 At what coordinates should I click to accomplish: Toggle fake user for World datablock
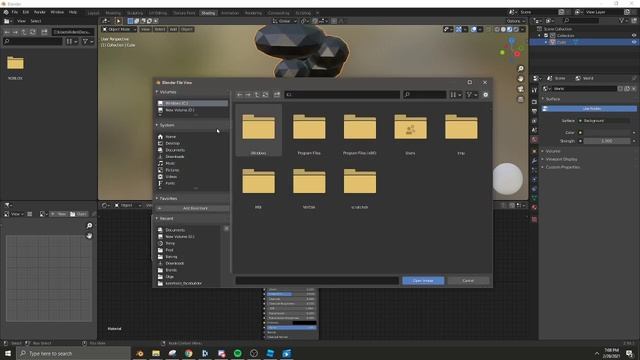click(x=620, y=89)
